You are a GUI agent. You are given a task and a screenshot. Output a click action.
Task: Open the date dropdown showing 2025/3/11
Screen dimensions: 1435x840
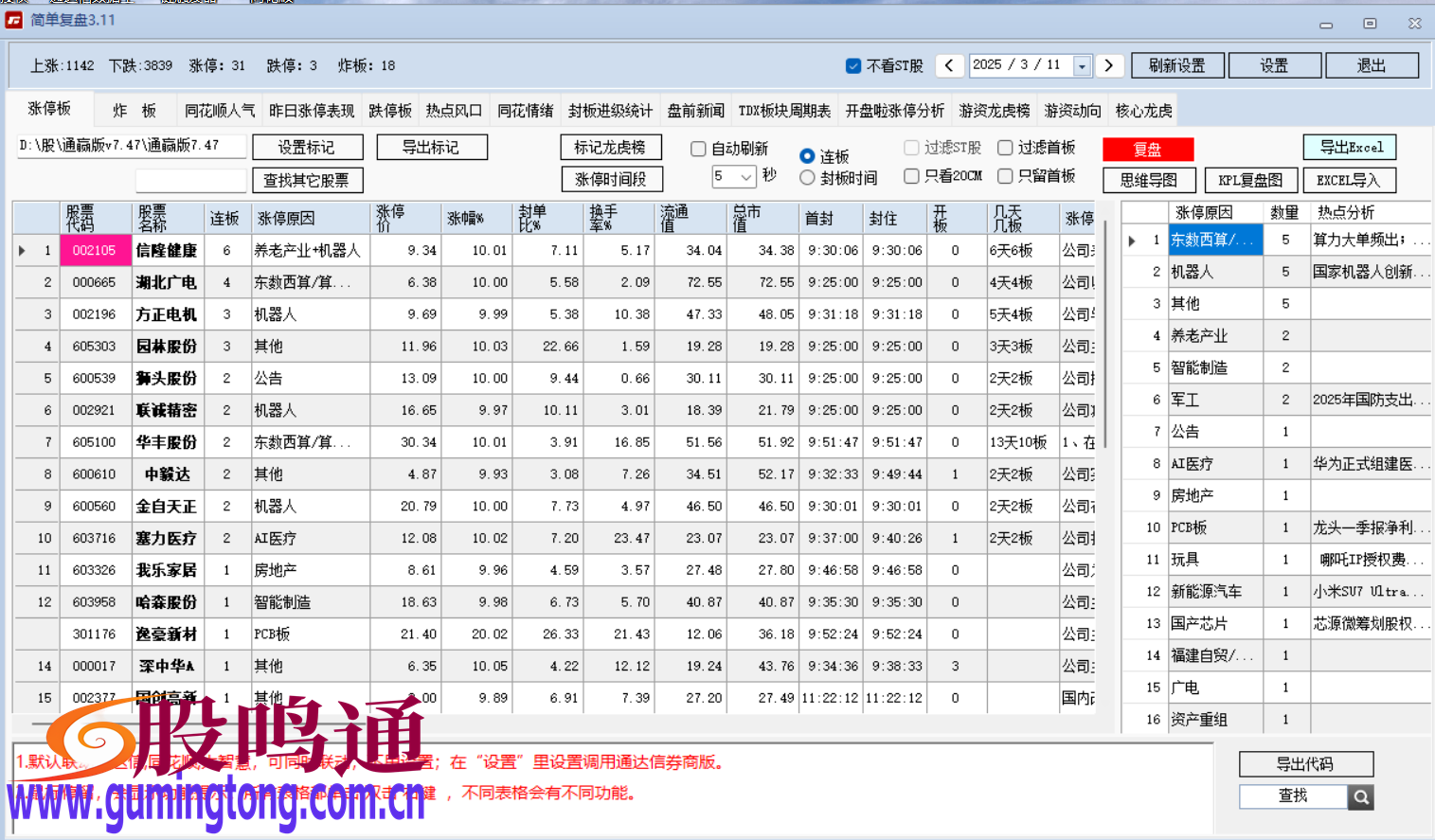point(1081,65)
